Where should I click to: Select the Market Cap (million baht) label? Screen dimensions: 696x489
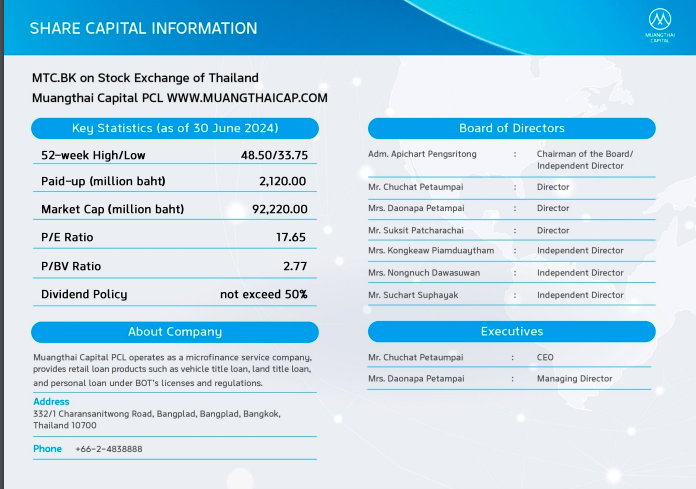click(112, 209)
